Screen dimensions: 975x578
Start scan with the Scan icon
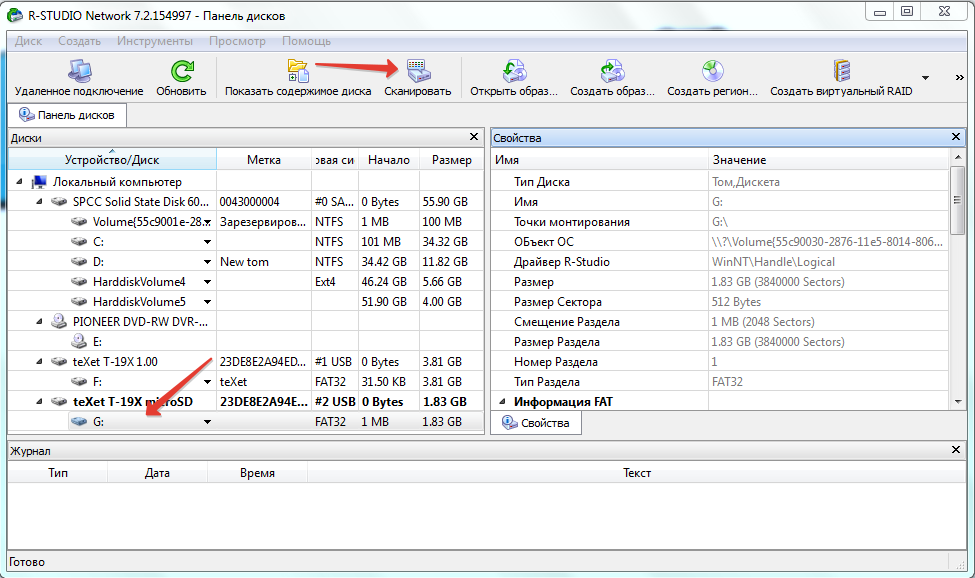tap(417, 72)
